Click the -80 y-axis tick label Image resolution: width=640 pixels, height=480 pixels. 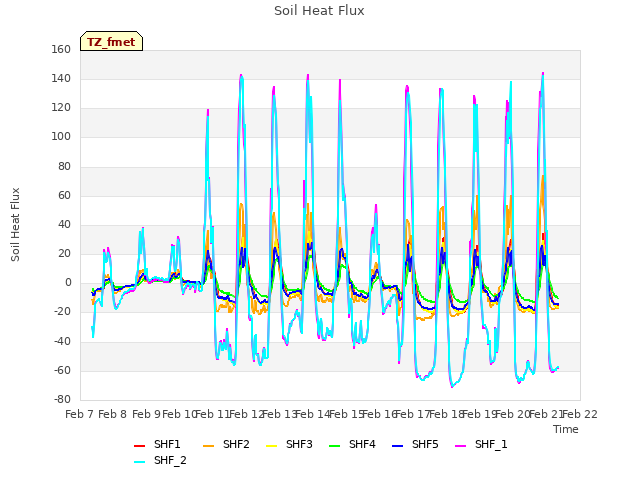[x=62, y=399]
